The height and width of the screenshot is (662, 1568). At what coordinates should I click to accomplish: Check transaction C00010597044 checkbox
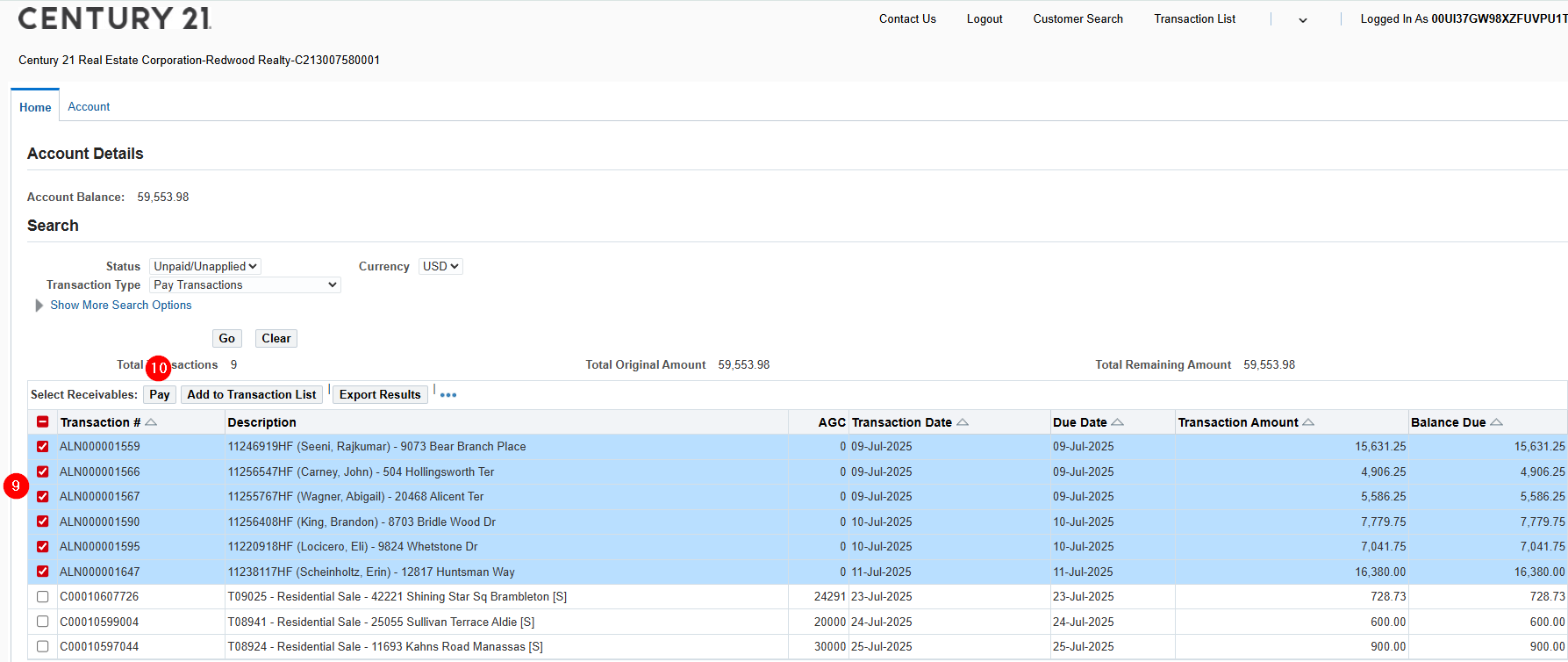pos(42,647)
